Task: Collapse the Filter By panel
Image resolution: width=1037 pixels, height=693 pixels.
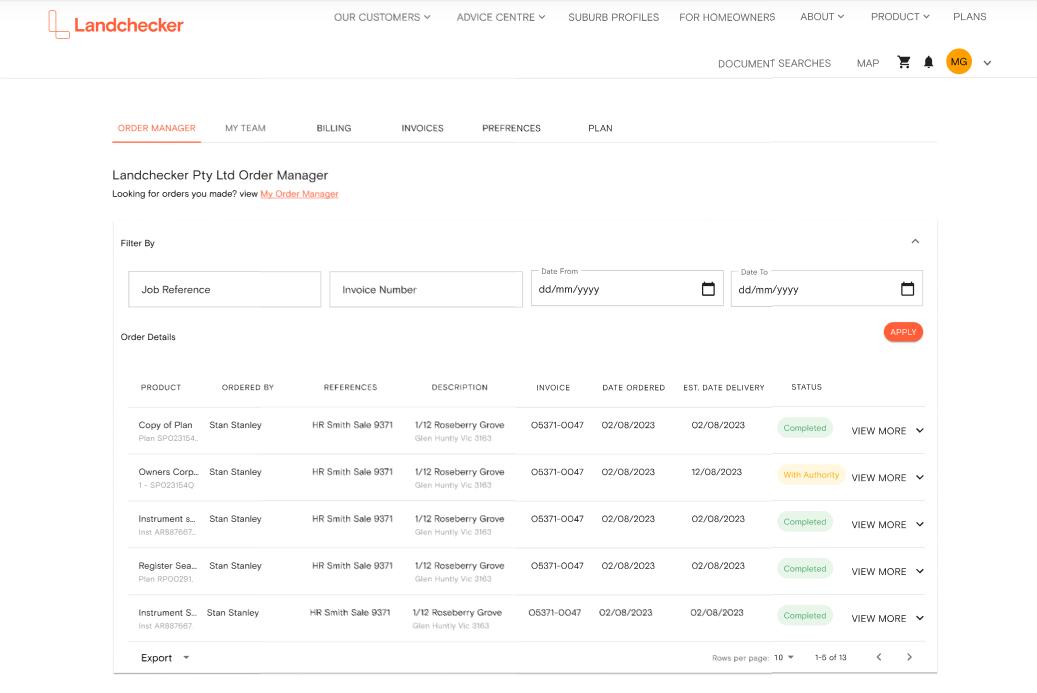Action: point(914,241)
